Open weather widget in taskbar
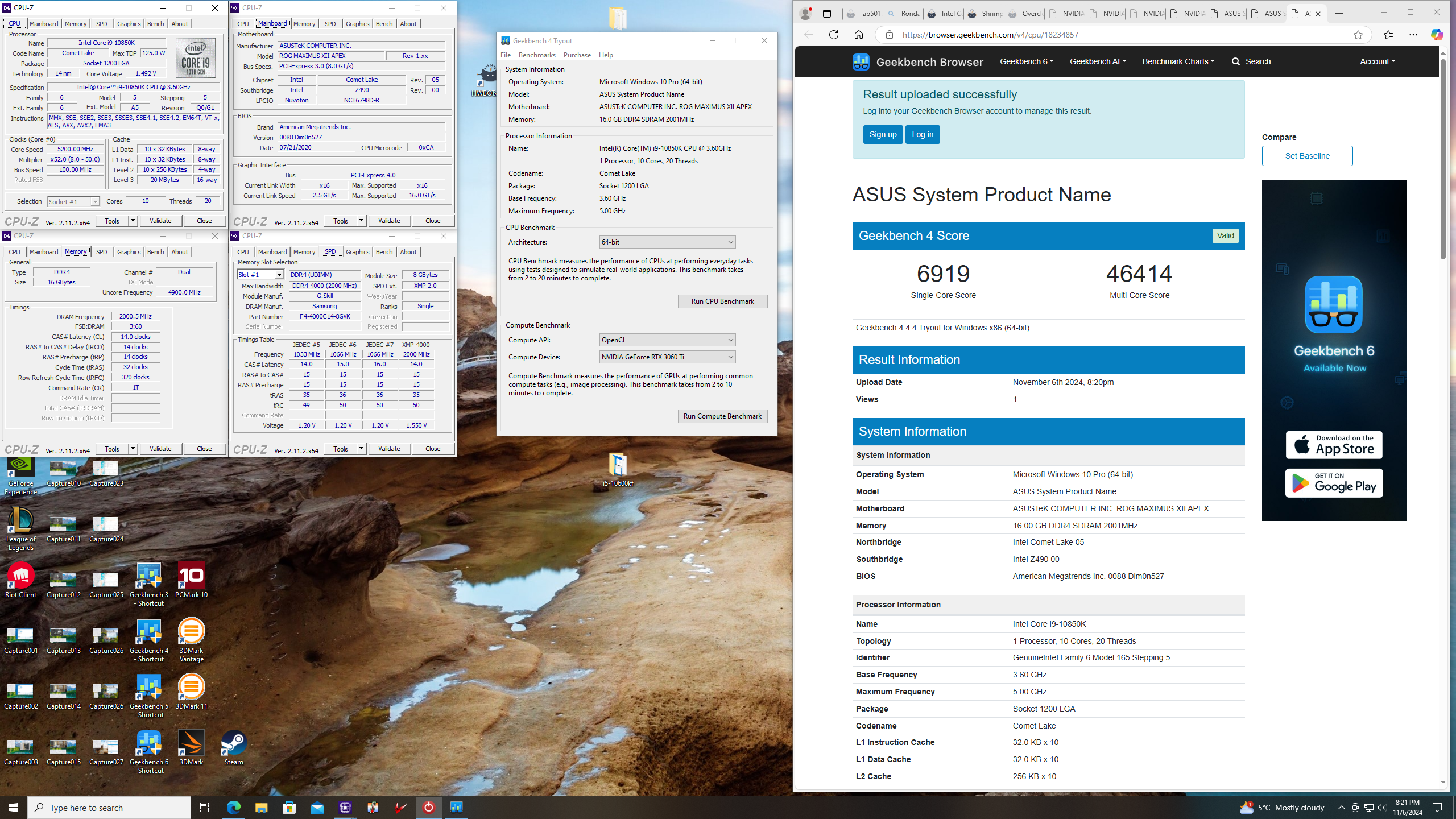The image size is (1456, 819). tap(1281, 808)
